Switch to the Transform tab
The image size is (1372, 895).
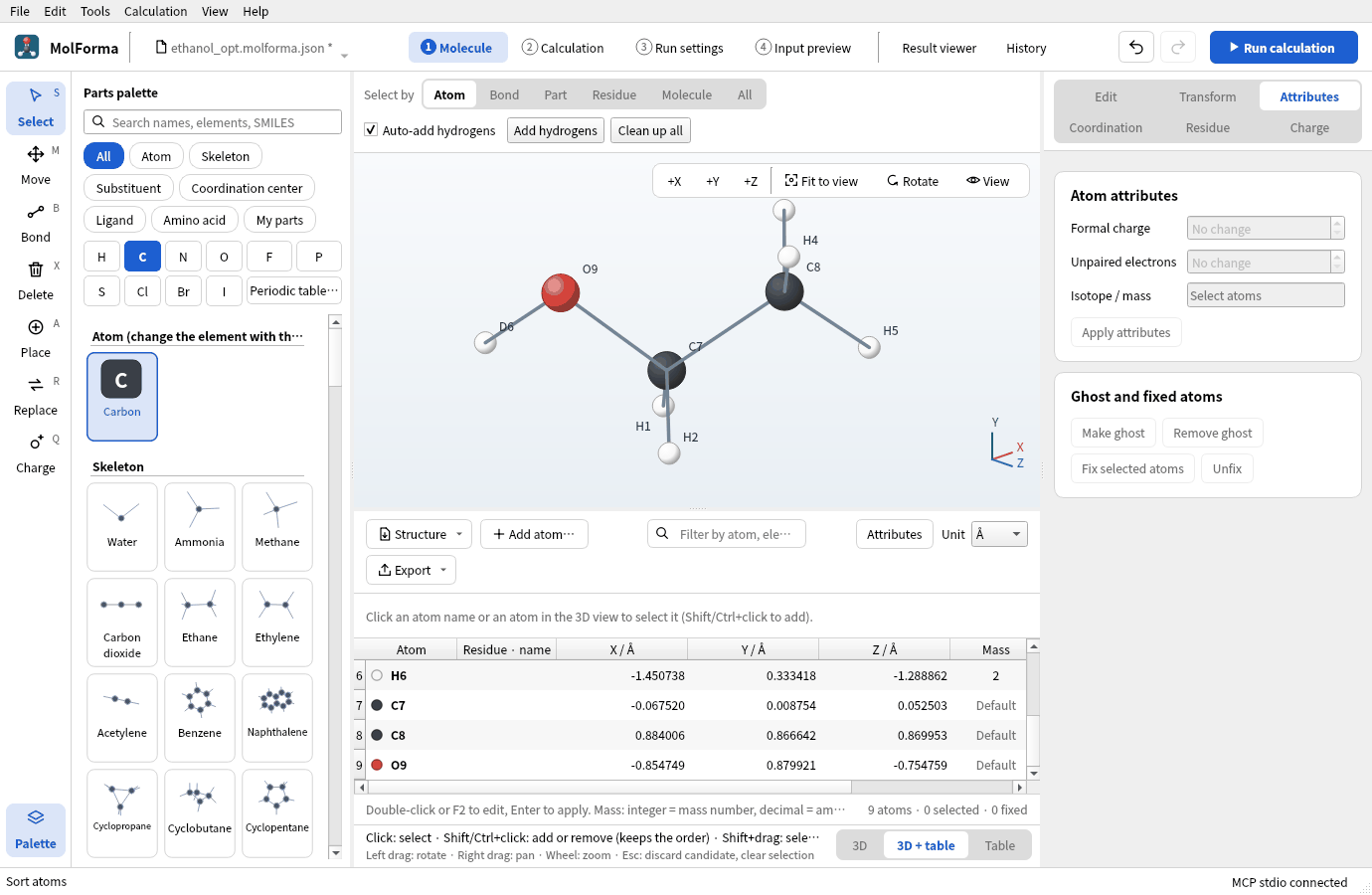click(1208, 96)
